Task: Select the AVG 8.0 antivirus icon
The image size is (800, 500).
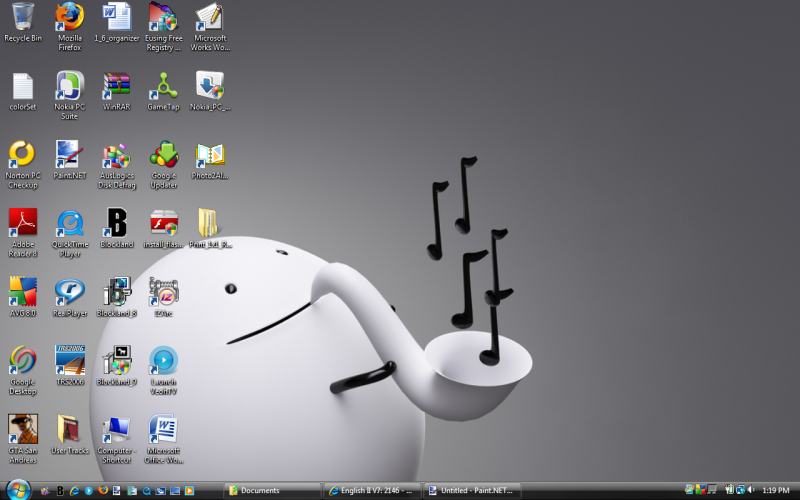Action: 23,297
